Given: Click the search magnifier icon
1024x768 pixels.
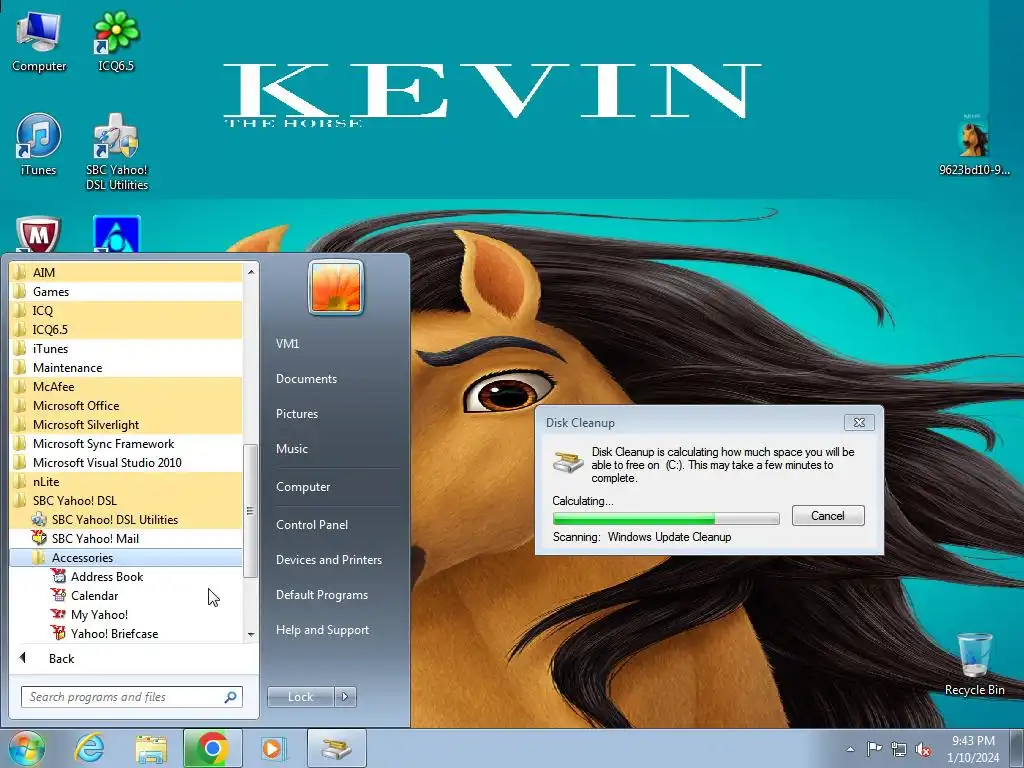Looking at the screenshot, I should (x=231, y=697).
